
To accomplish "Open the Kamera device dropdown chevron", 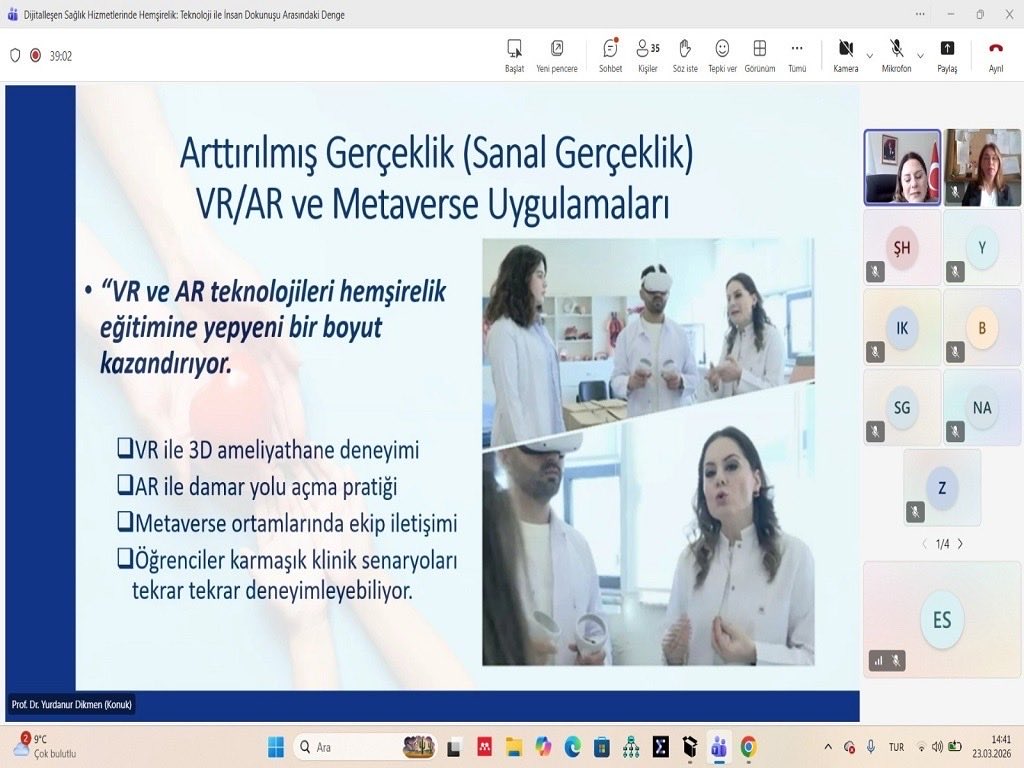I will [869, 57].
